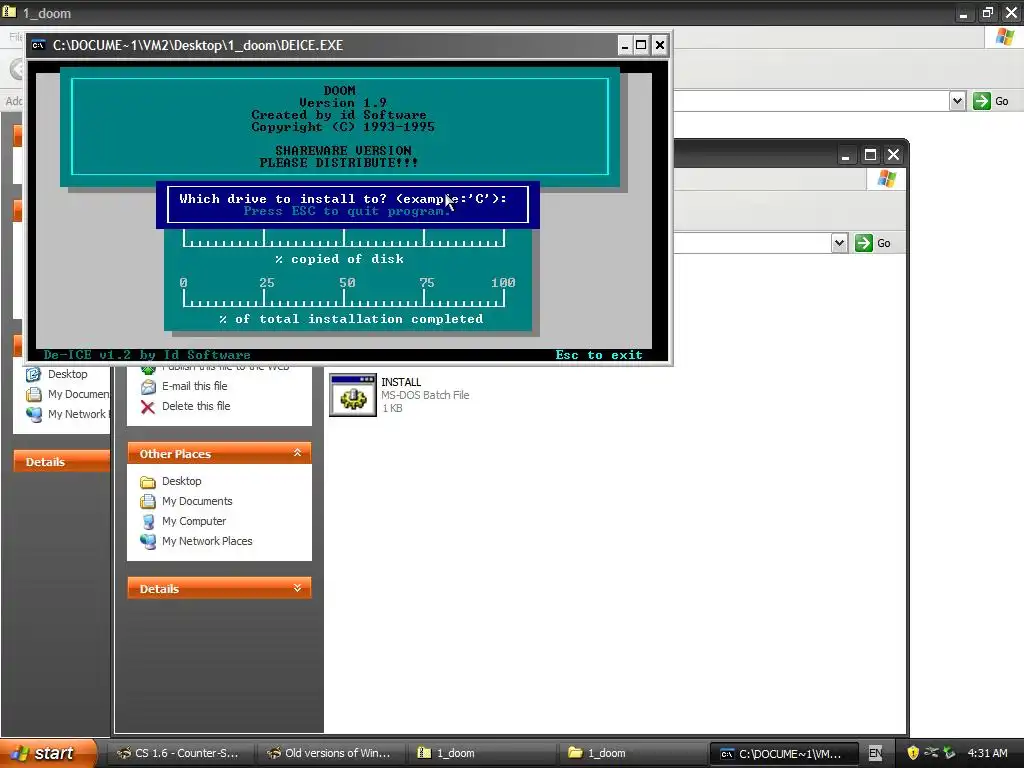Image resolution: width=1024 pixels, height=768 pixels.
Task: Click My Computer link in Other Places
Action: pyautogui.click(x=194, y=521)
